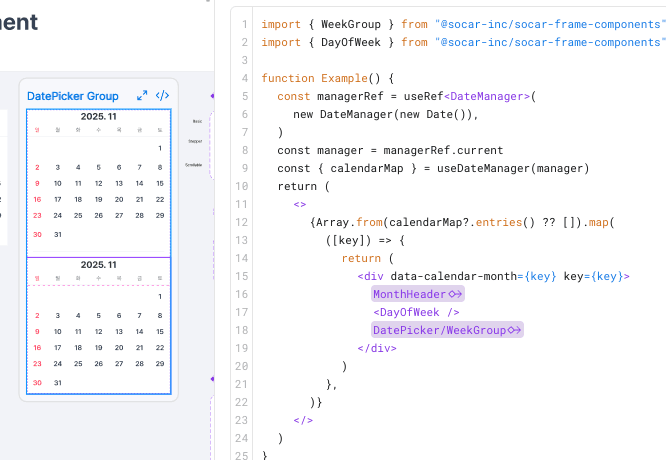Click the second calendar's pink dashed weekday divider
Viewport: 666px width, 460px height.
pyautogui.click(x=99, y=285)
